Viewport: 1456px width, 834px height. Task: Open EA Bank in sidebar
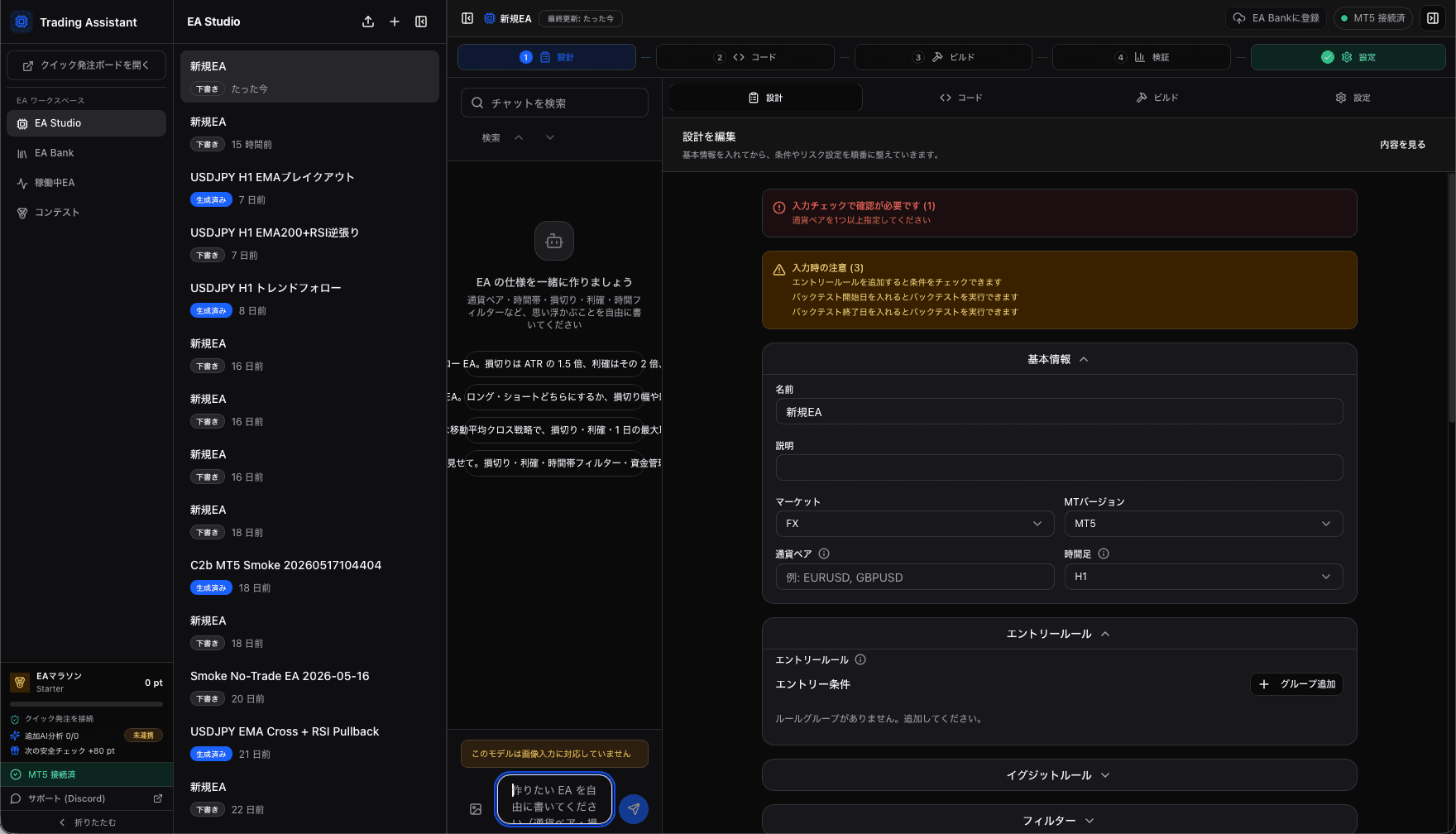(87, 153)
